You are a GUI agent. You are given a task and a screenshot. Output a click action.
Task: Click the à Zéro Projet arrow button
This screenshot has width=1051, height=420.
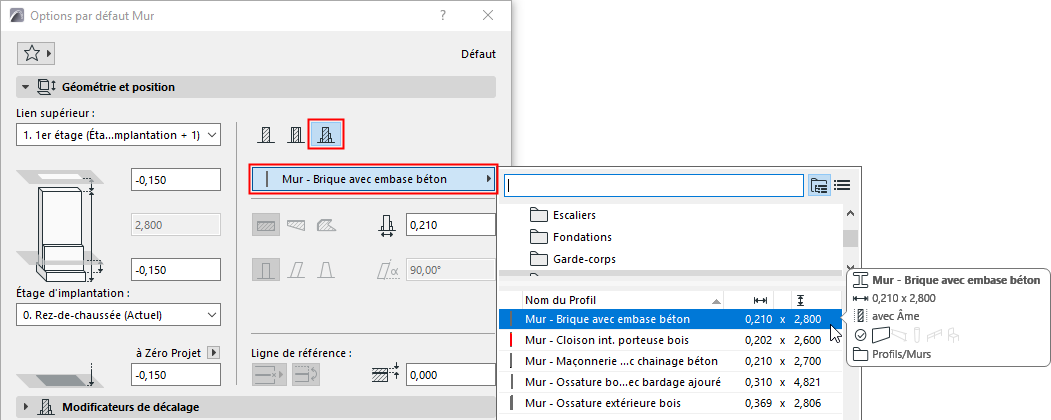pyautogui.click(x=212, y=352)
